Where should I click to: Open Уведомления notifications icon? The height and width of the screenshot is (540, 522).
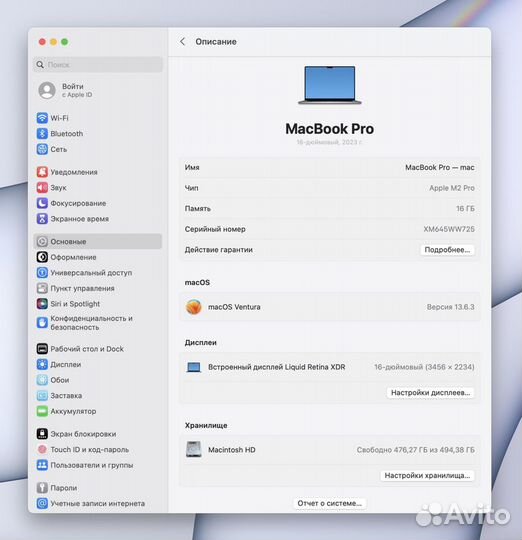pos(42,172)
